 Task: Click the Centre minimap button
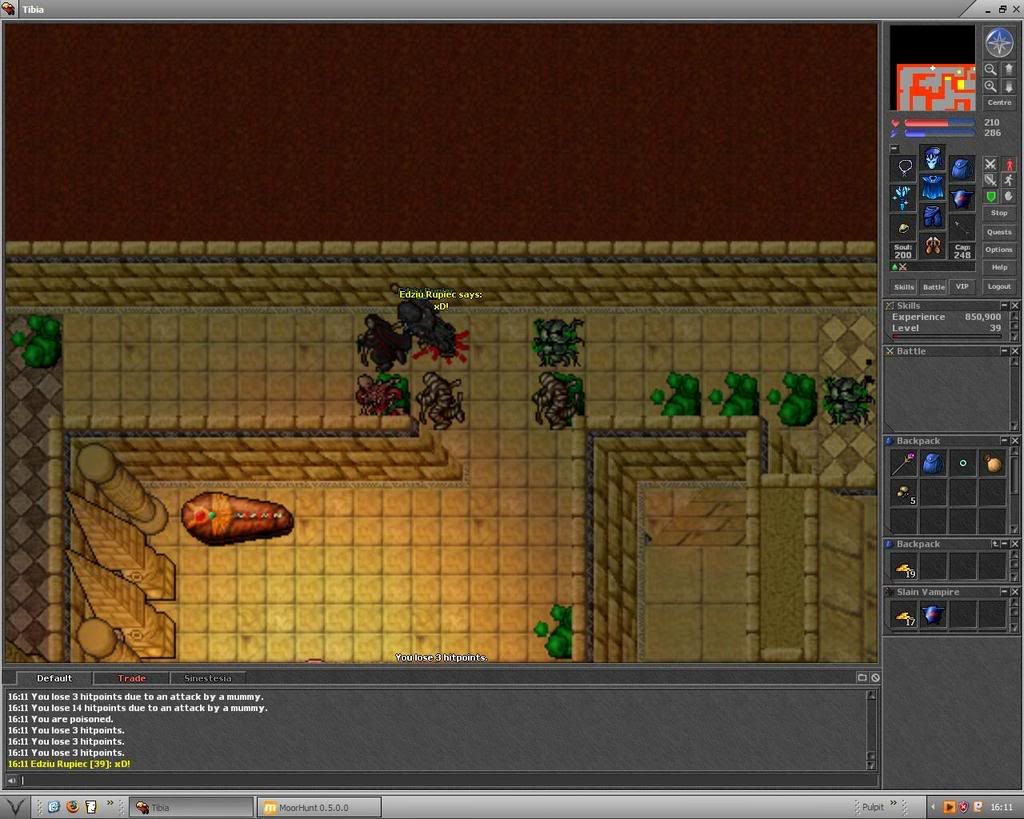pyautogui.click(x=999, y=103)
